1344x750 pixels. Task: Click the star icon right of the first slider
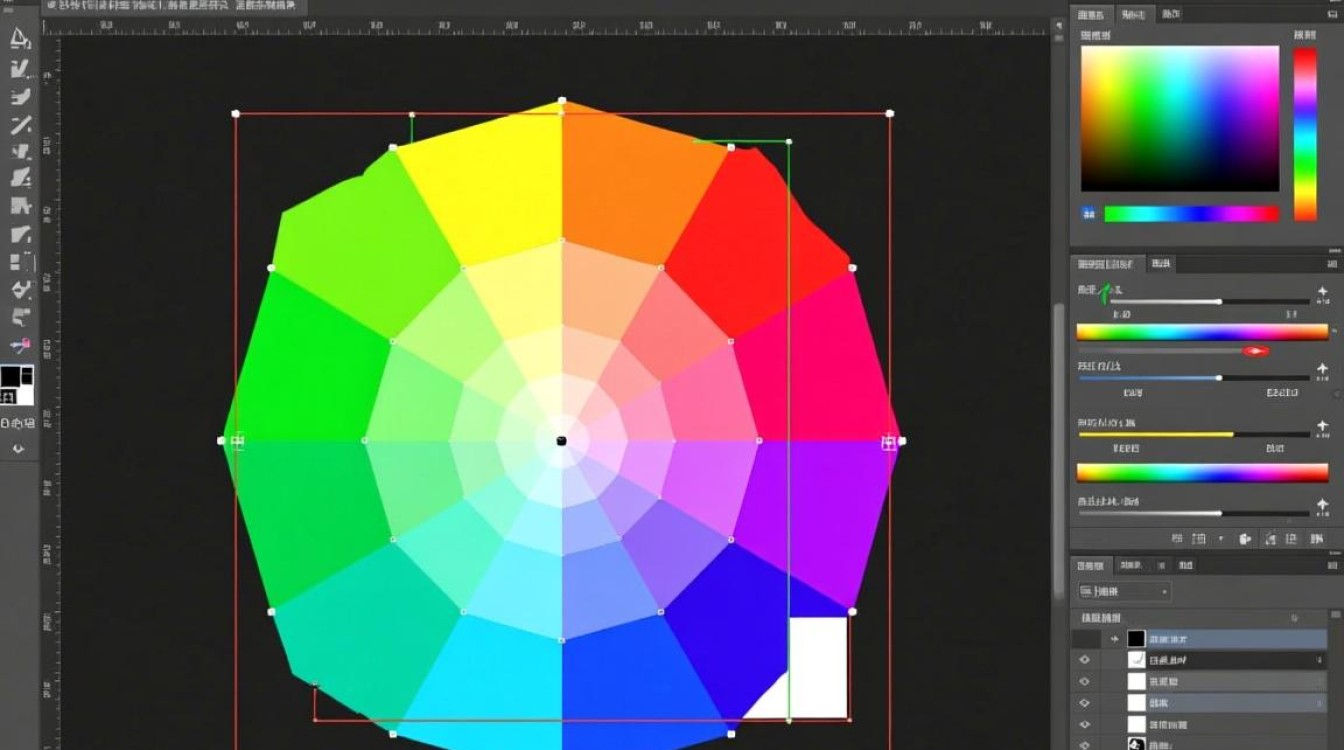pos(1322,294)
